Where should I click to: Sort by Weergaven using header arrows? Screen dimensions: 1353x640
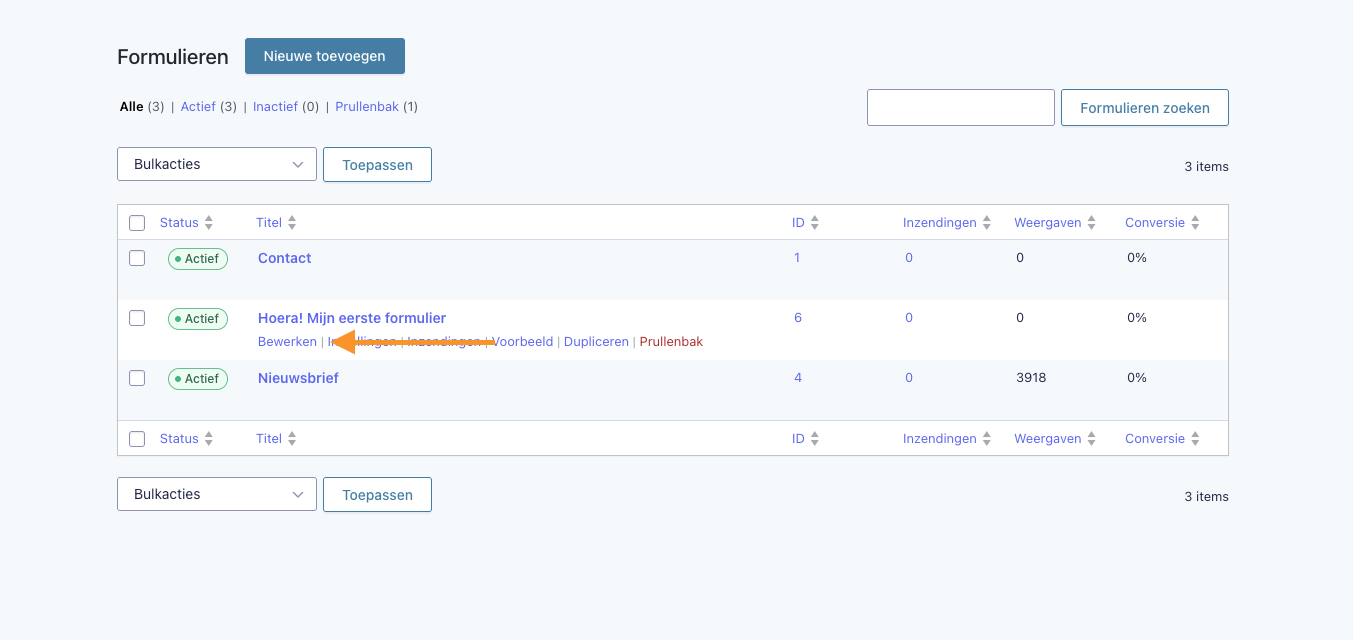coord(1091,223)
